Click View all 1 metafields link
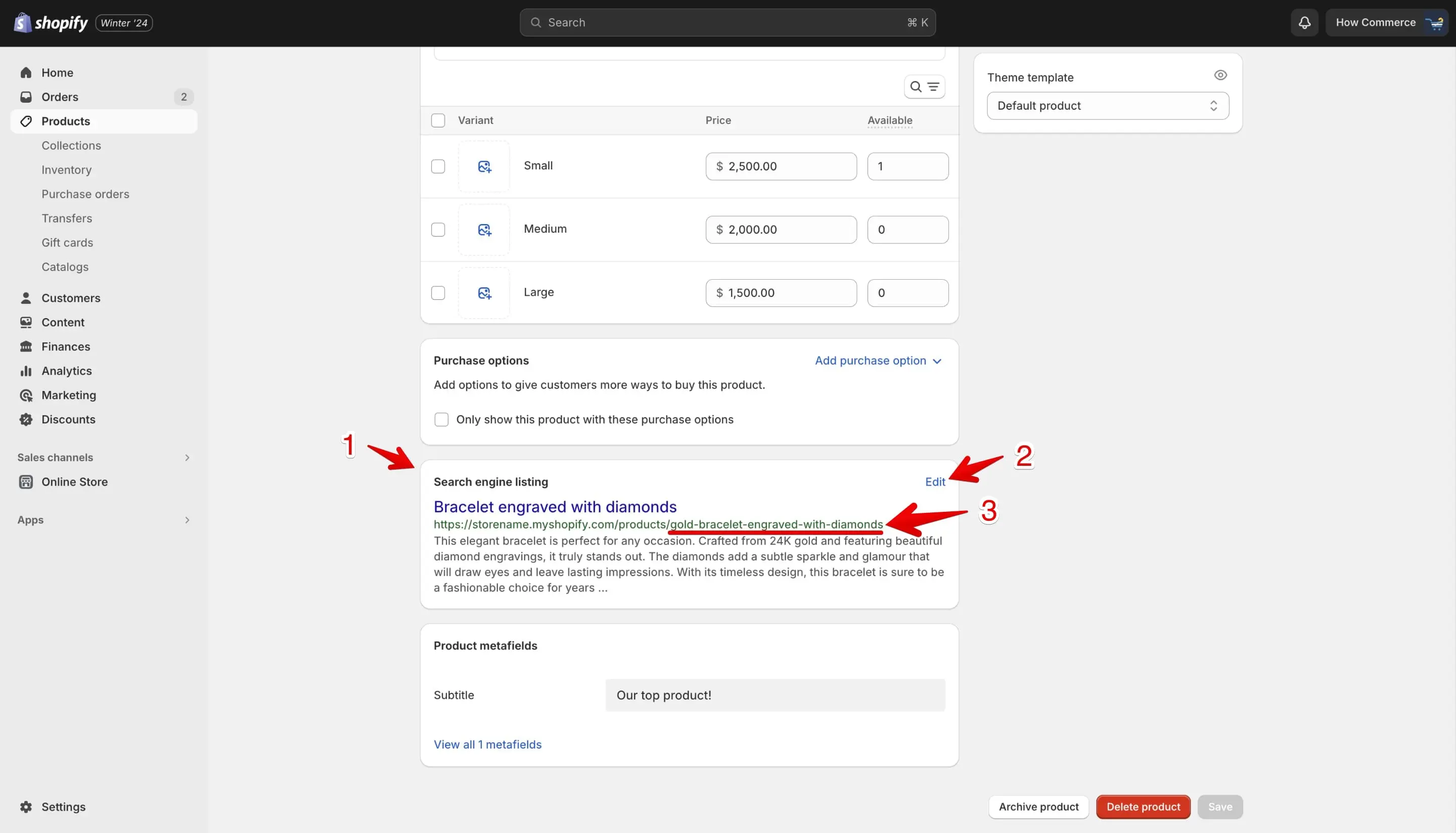This screenshot has width=1456, height=833. [487, 744]
